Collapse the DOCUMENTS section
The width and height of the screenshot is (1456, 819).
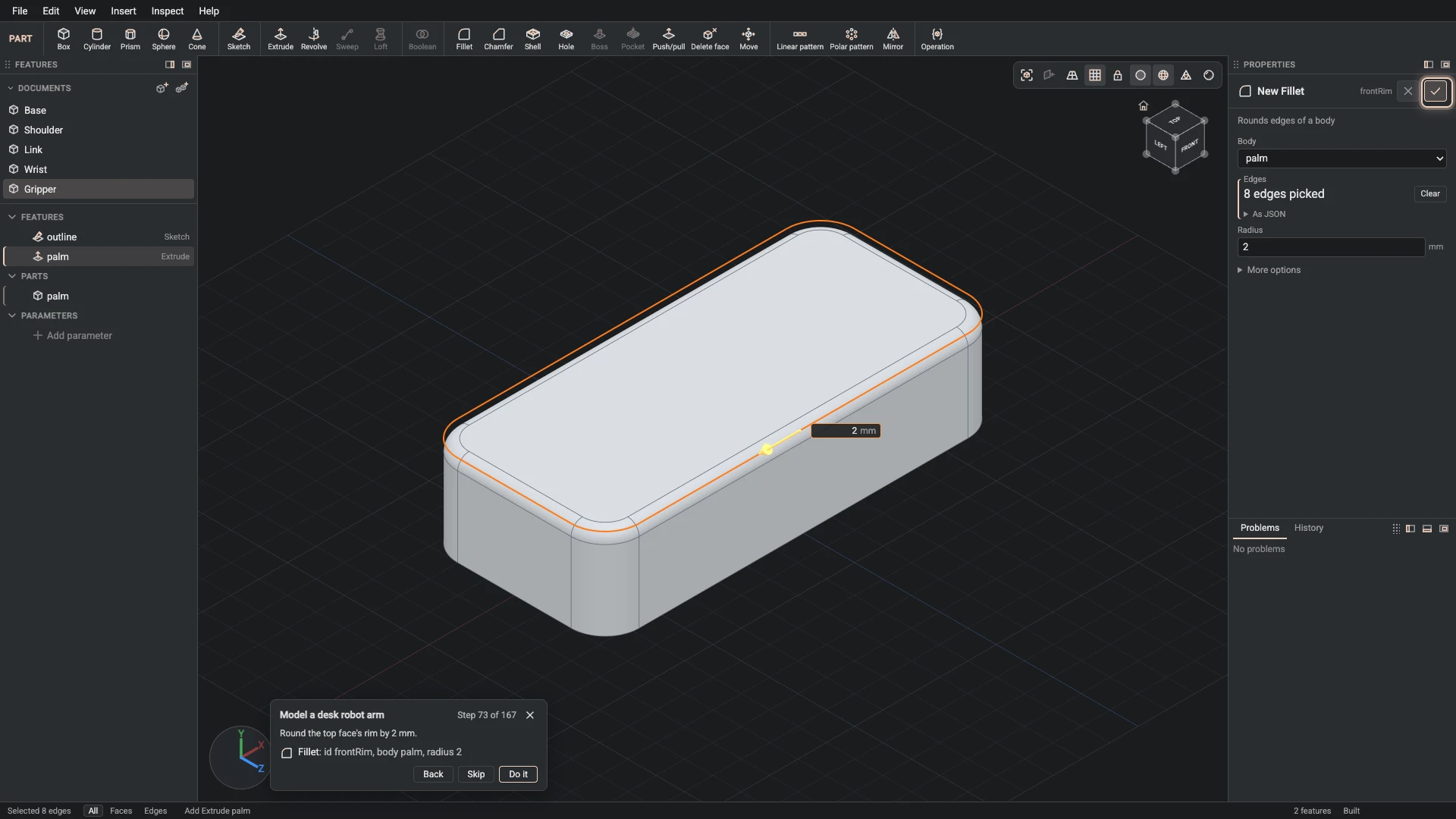pos(11,88)
